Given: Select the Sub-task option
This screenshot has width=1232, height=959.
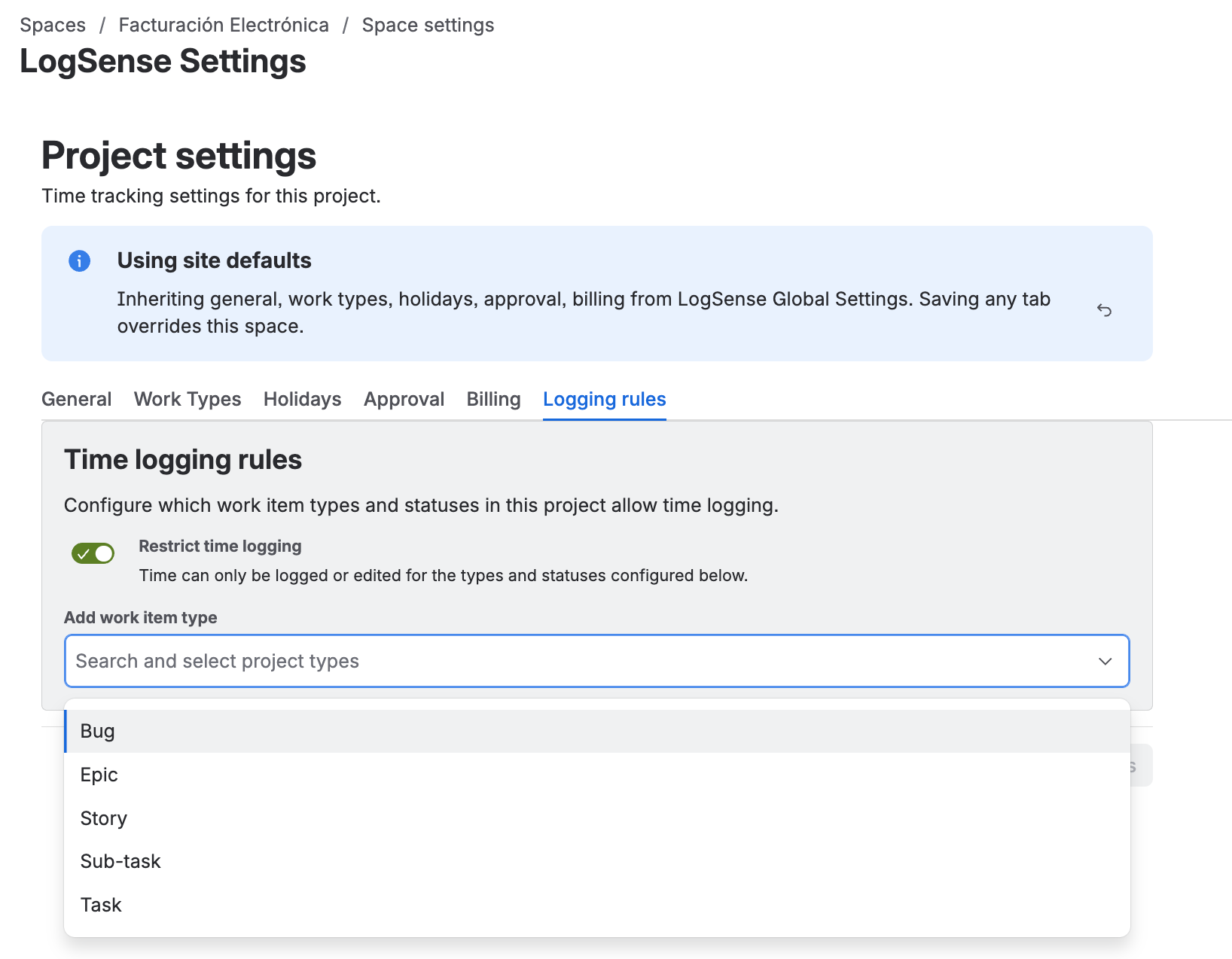Looking at the screenshot, I should click(x=597, y=861).
